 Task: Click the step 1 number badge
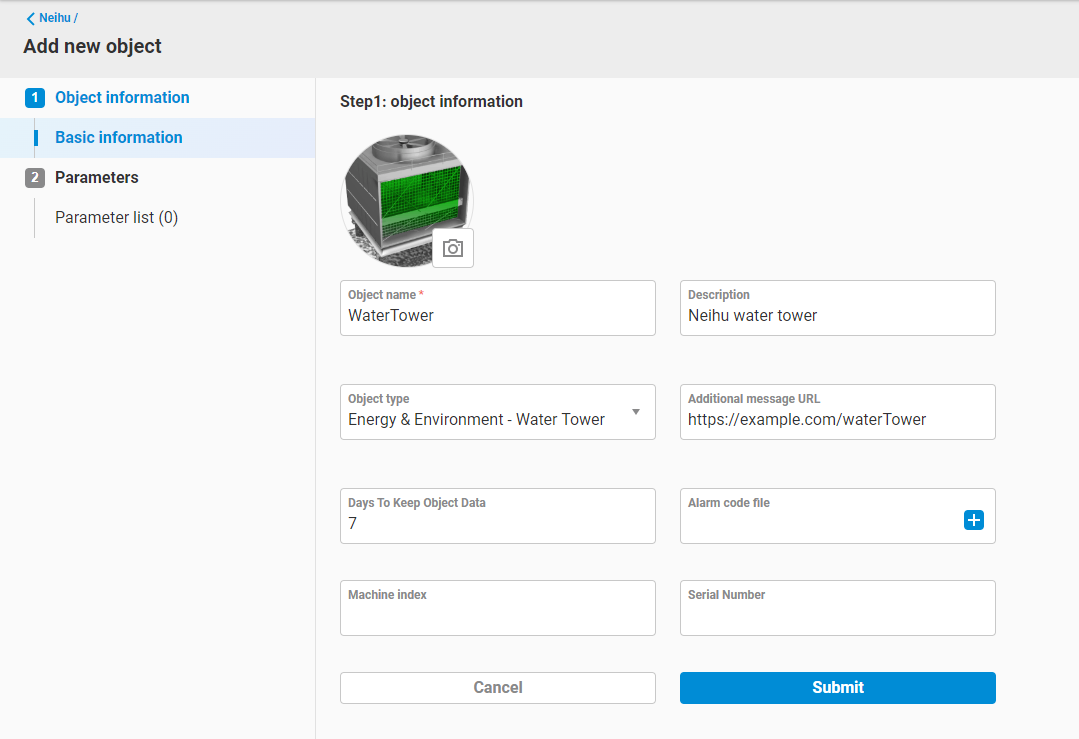point(35,98)
